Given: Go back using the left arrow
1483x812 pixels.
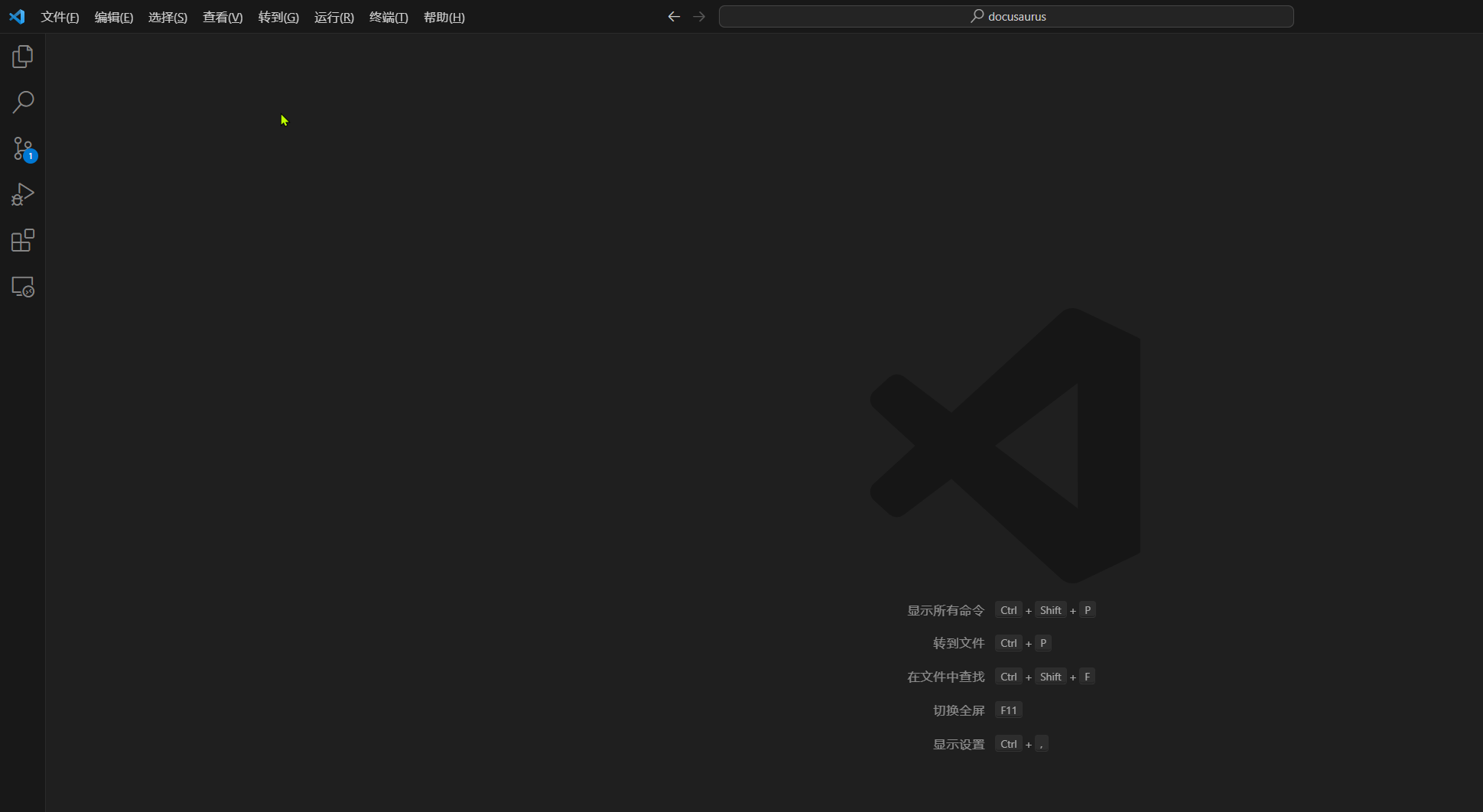Looking at the screenshot, I should click(x=674, y=17).
